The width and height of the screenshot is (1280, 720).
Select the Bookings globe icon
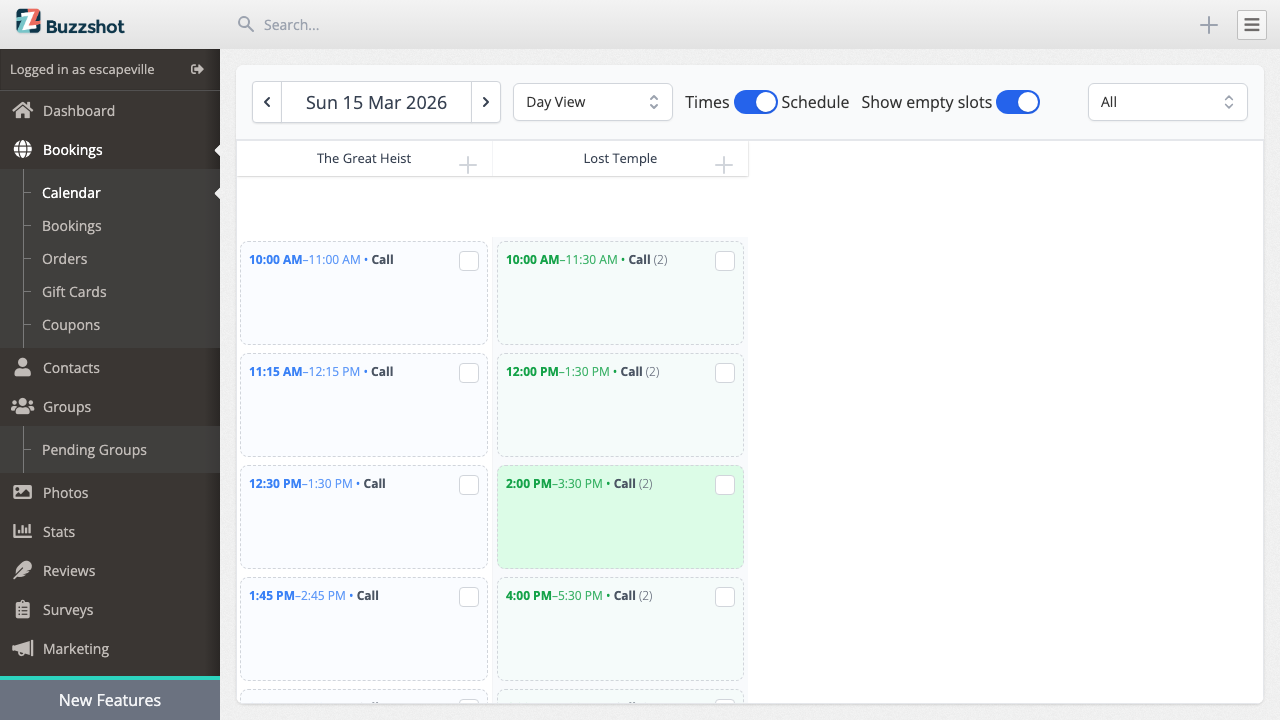tap(21, 149)
